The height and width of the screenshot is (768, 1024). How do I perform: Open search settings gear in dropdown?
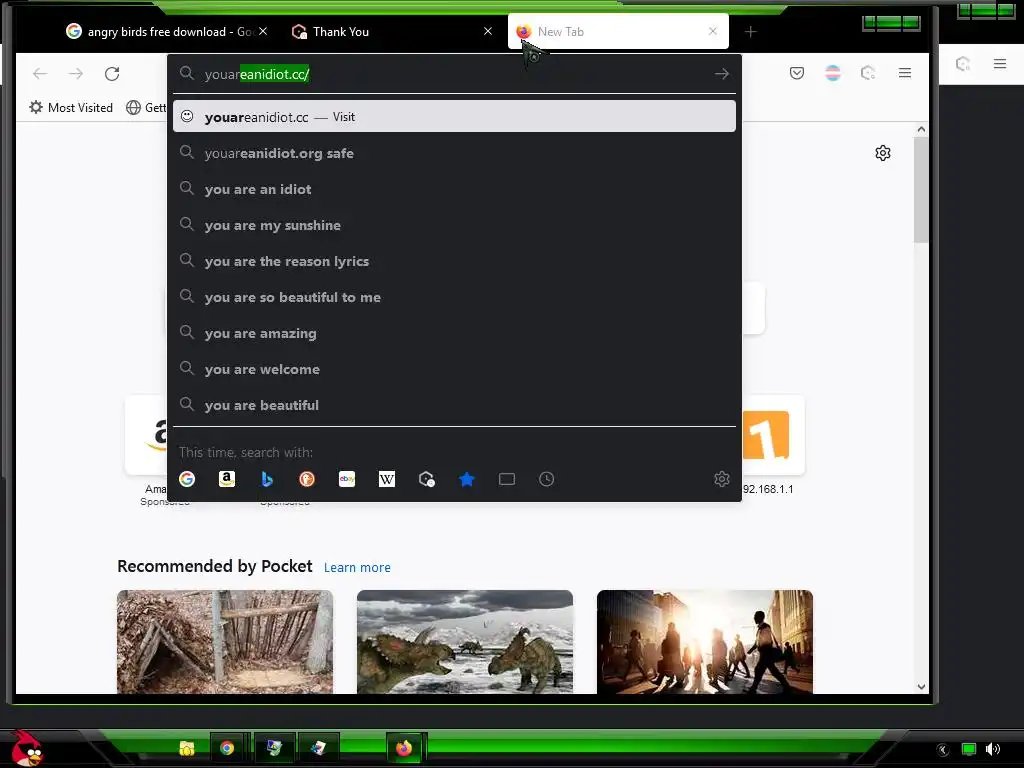722,479
